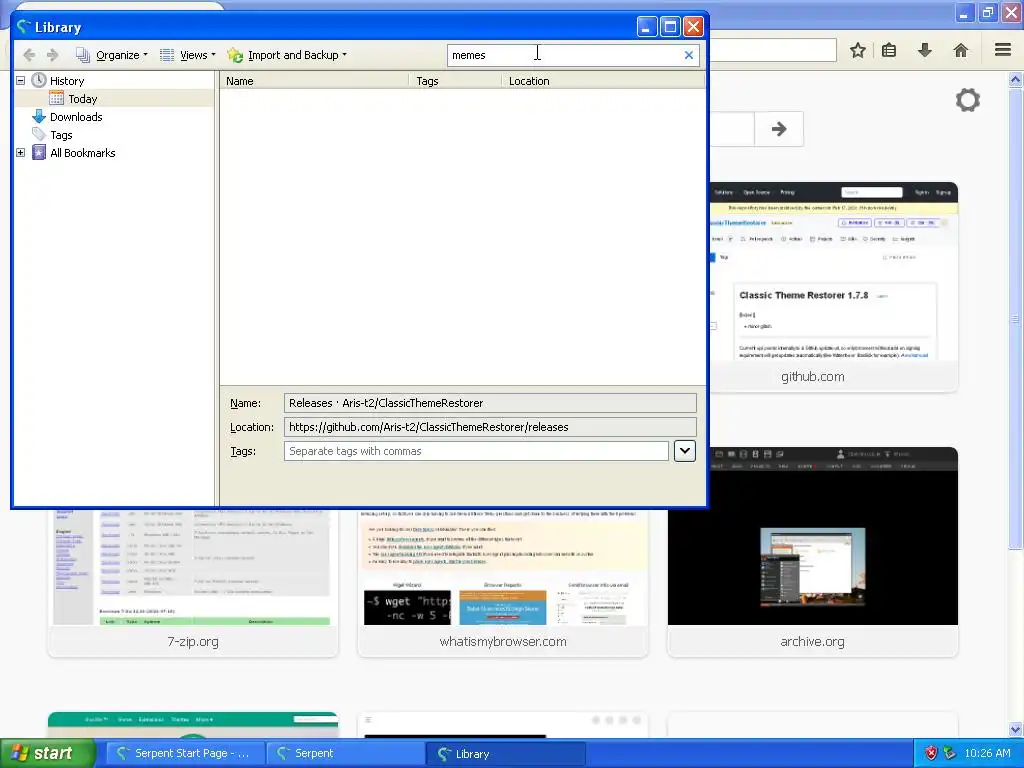Viewport: 1024px width, 768px height.
Task: Open the Views menu
Action: pyautogui.click(x=188, y=55)
